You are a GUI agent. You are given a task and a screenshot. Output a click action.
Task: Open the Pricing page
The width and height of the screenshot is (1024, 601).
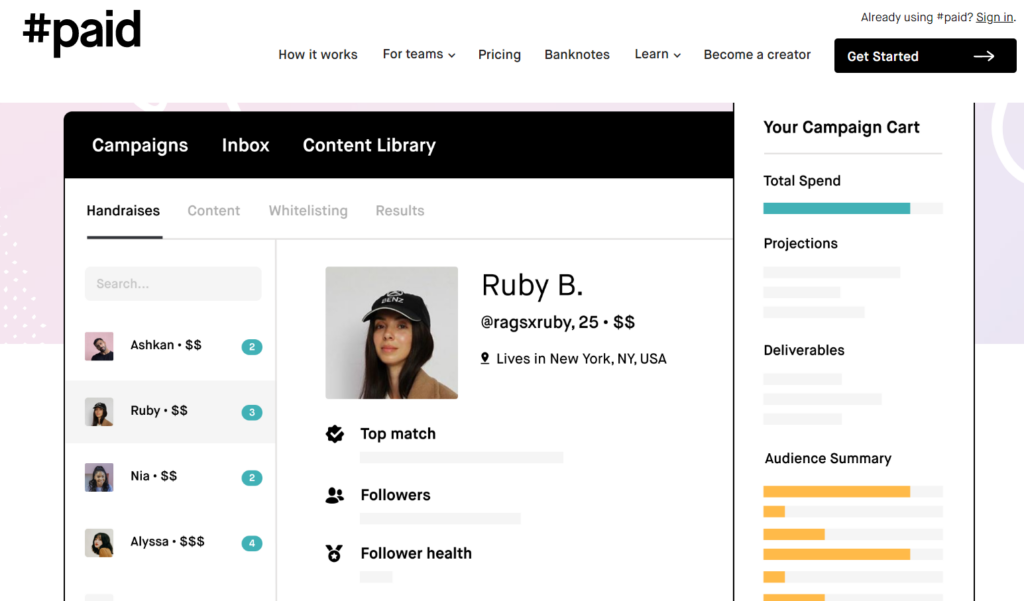(x=500, y=55)
